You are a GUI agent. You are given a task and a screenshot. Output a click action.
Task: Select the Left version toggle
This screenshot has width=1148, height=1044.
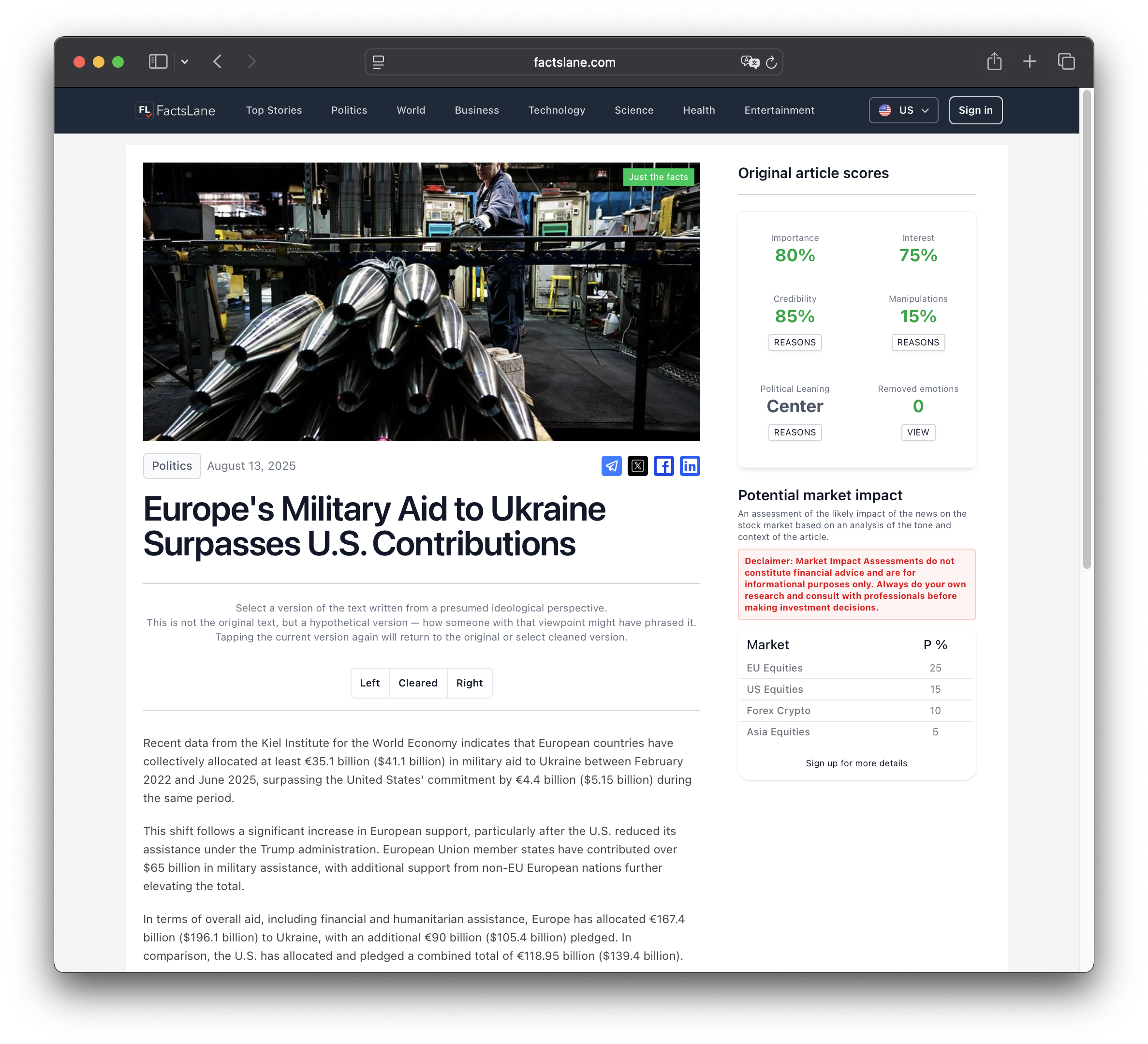point(369,683)
